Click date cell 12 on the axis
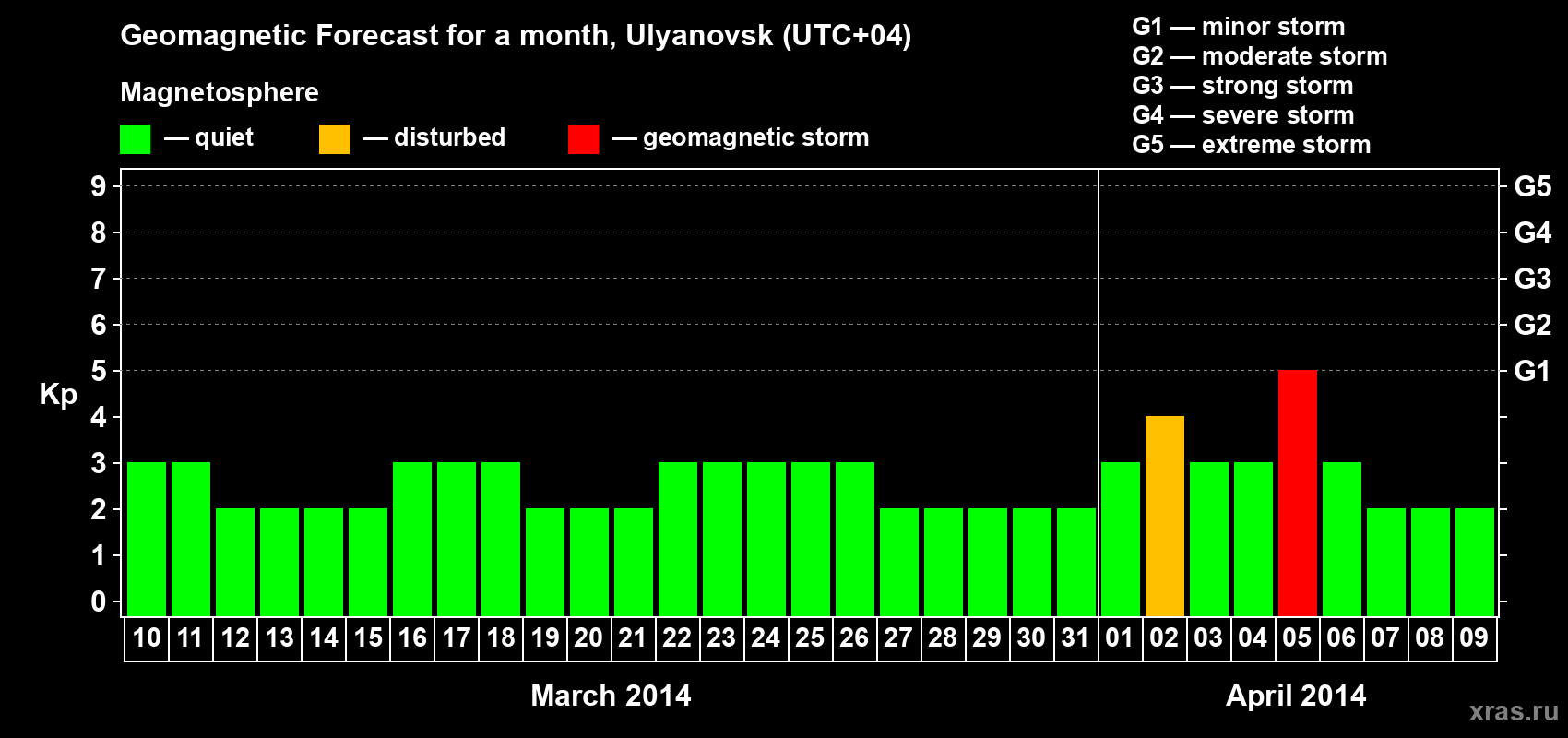This screenshot has width=1568, height=738. 235,638
